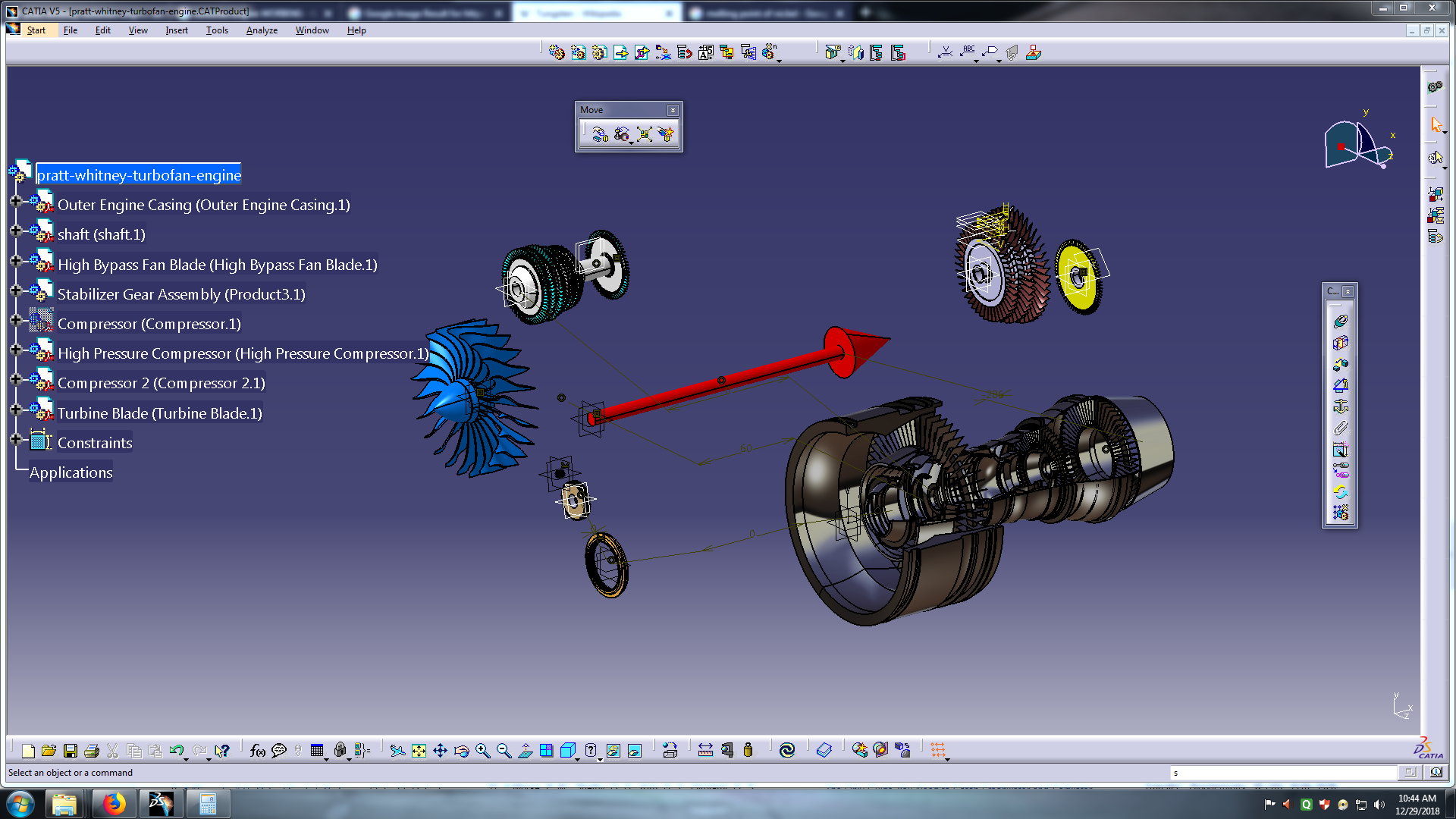Screen dimensions: 1456x819
Task: Open the Measure Between tool
Action: pyautogui.click(x=705, y=751)
